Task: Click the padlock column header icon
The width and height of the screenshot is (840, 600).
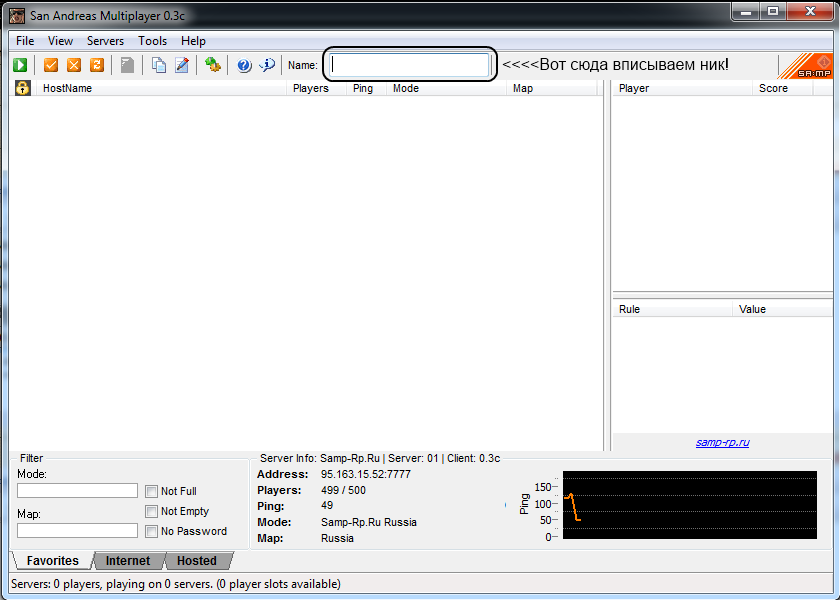Action: pyautogui.click(x=22, y=88)
